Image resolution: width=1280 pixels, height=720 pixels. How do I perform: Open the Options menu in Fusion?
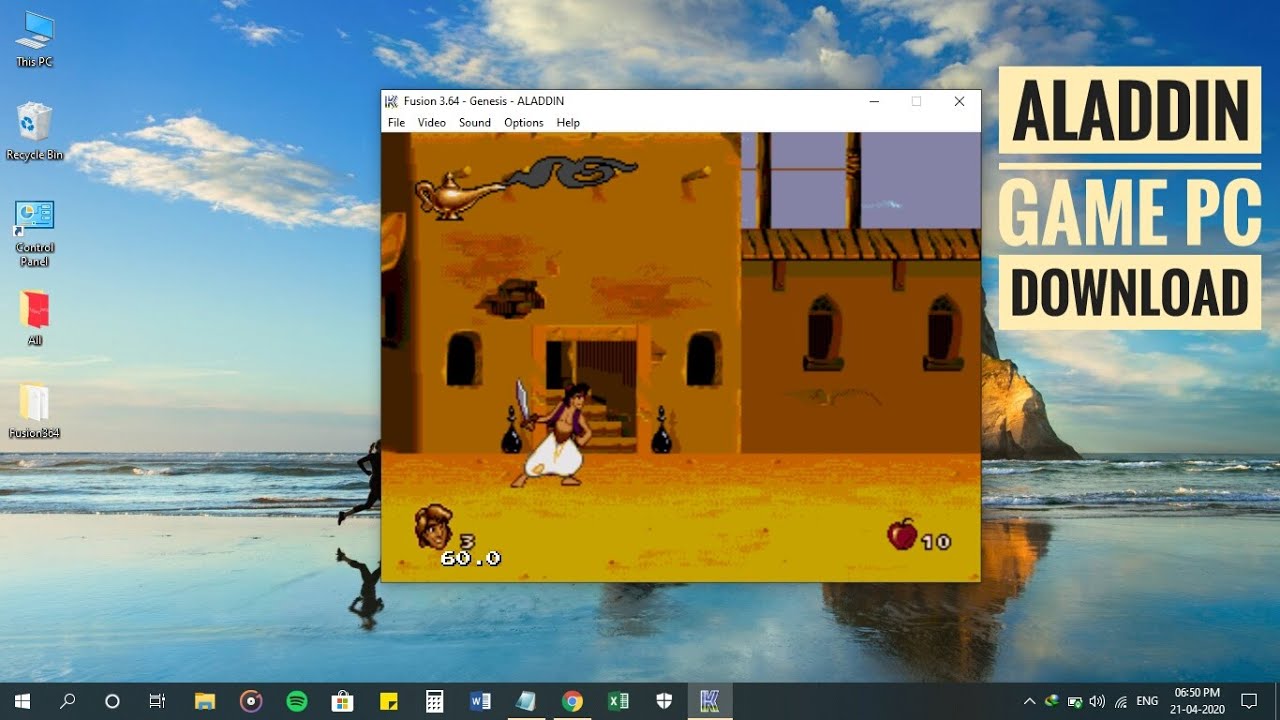[x=524, y=122]
